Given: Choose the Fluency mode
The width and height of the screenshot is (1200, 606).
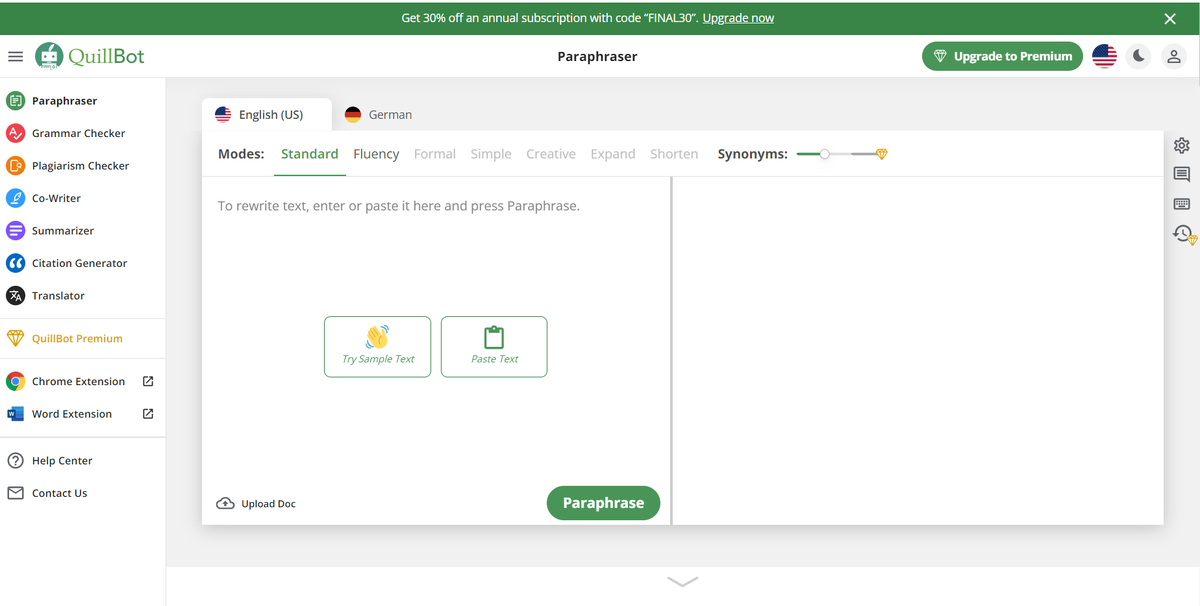Looking at the screenshot, I should 376,154.
